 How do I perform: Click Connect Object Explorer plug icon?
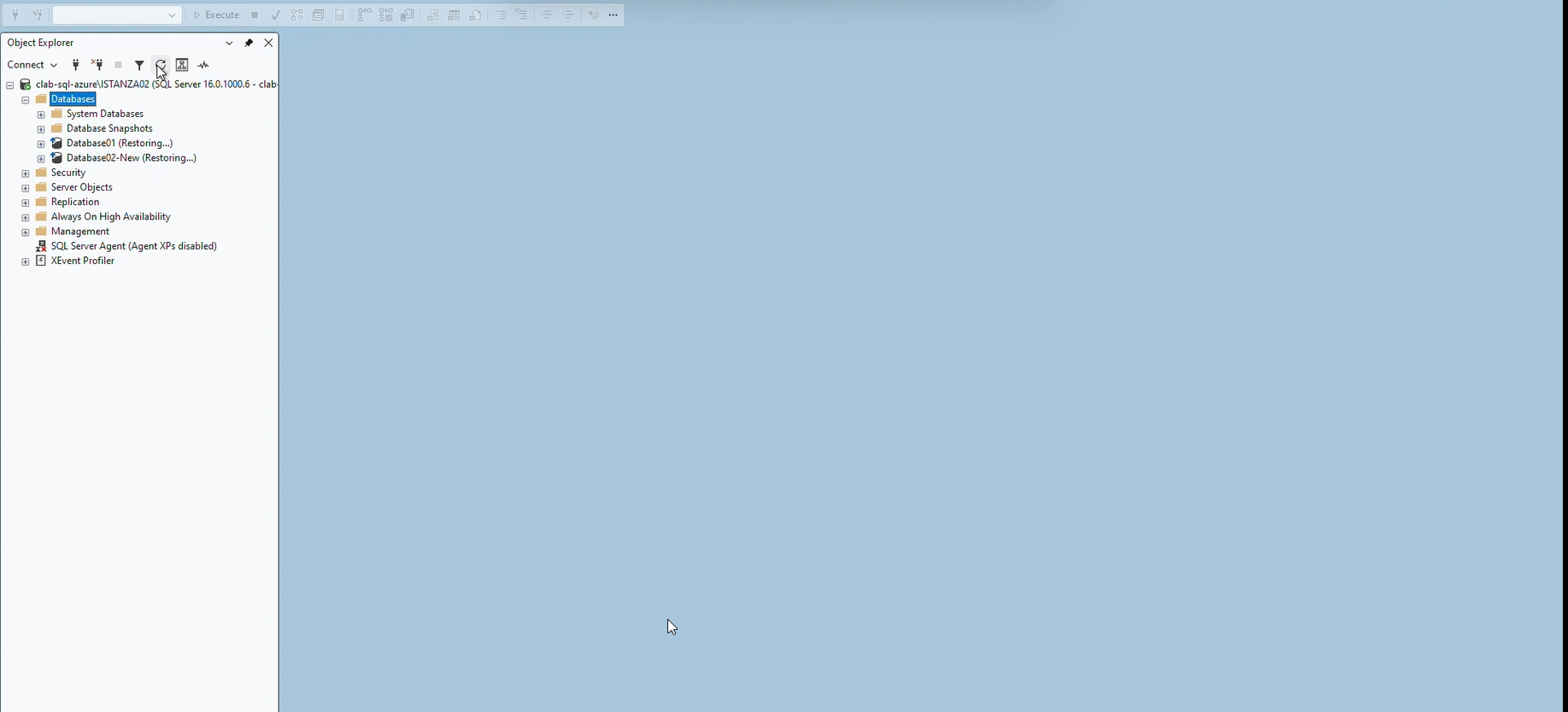[76, 65]
